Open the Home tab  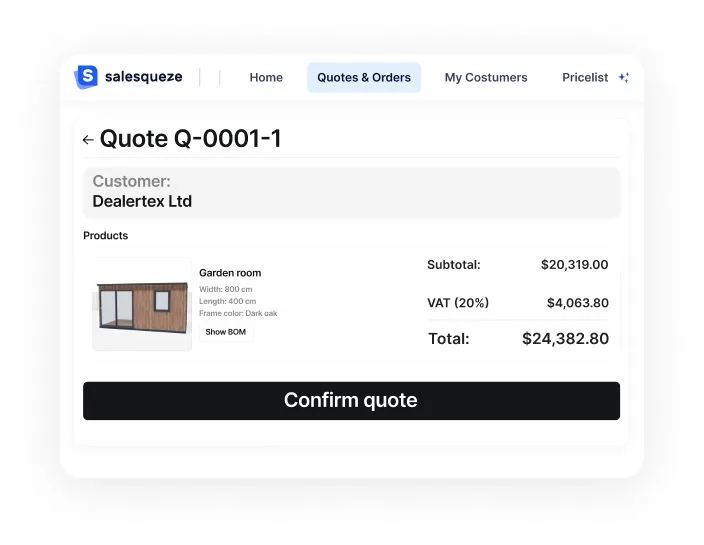click(x=266, y=77)
